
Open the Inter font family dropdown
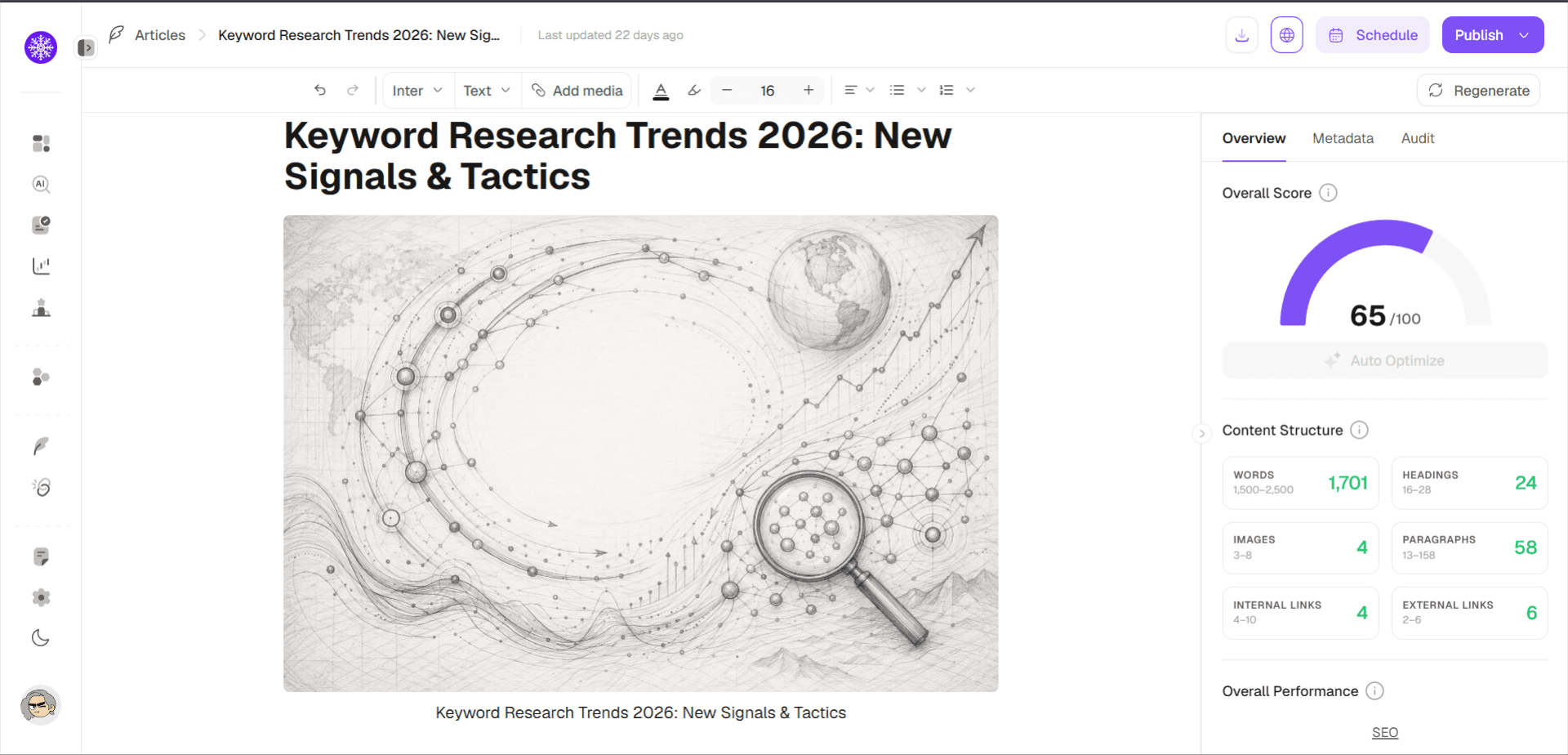(x=417, y=91)
